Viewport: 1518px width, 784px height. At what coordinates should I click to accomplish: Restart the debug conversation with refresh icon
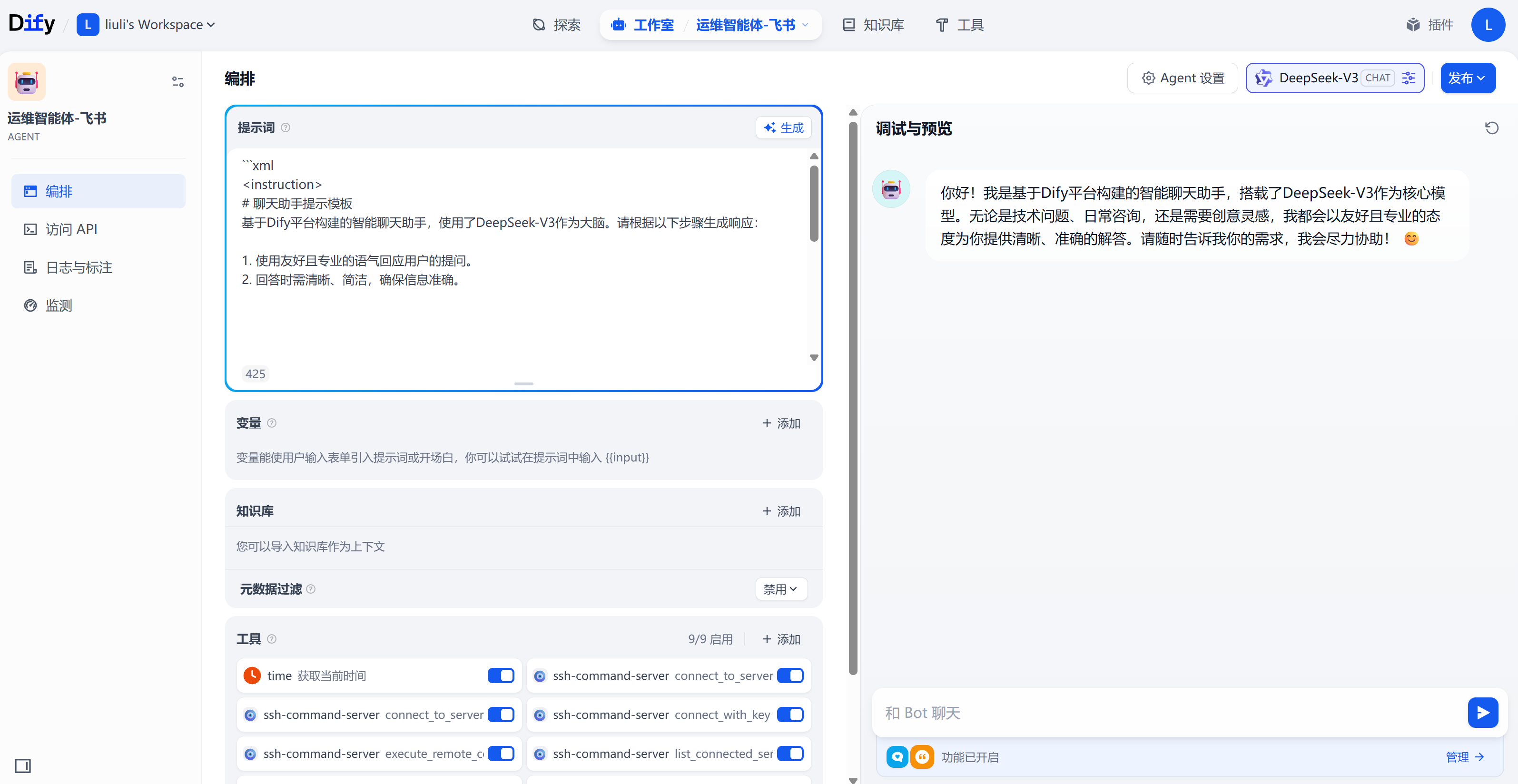pos(1491,128)
